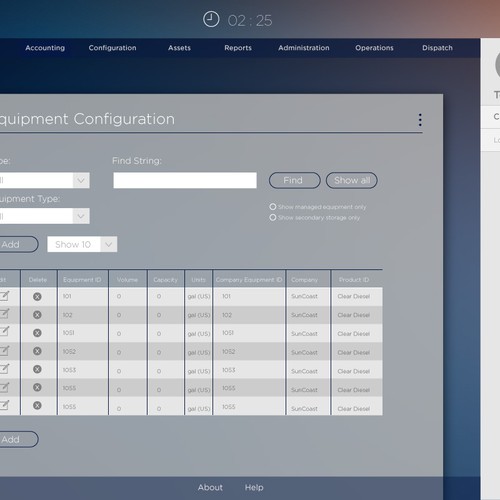Click the Company Equipment ID column header
This screenshot has width=500, height=500.
(x=249, y=280)
